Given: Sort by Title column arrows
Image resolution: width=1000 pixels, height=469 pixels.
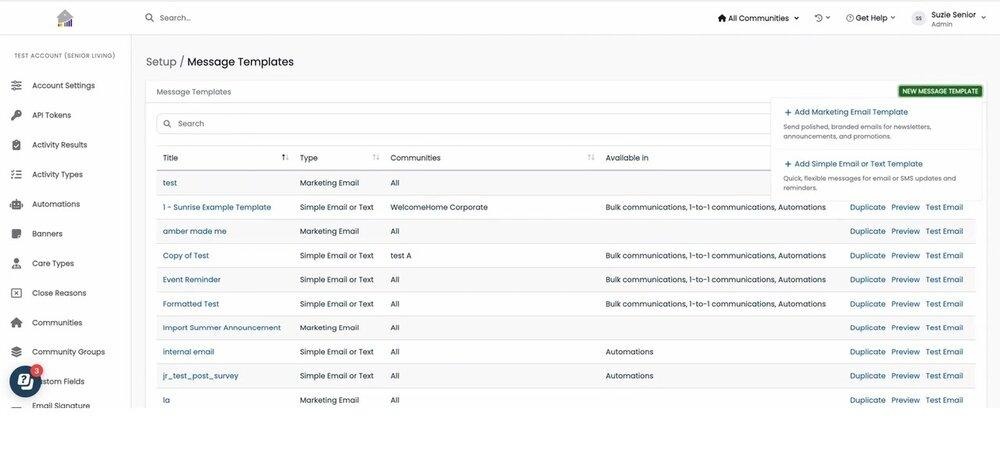Looking at the screenshot, I should click(x=285, y=158).
